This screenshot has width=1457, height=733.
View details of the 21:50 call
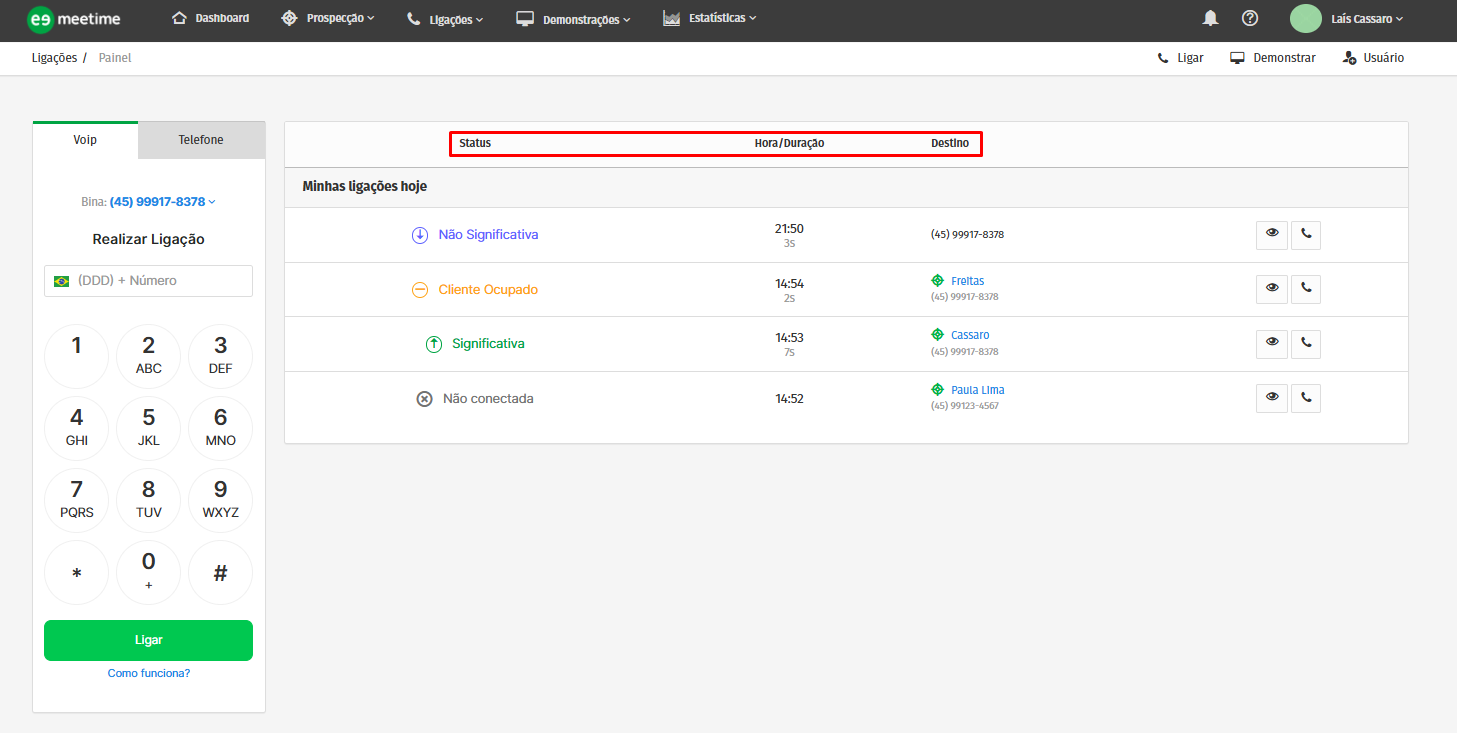(1272, 235)
